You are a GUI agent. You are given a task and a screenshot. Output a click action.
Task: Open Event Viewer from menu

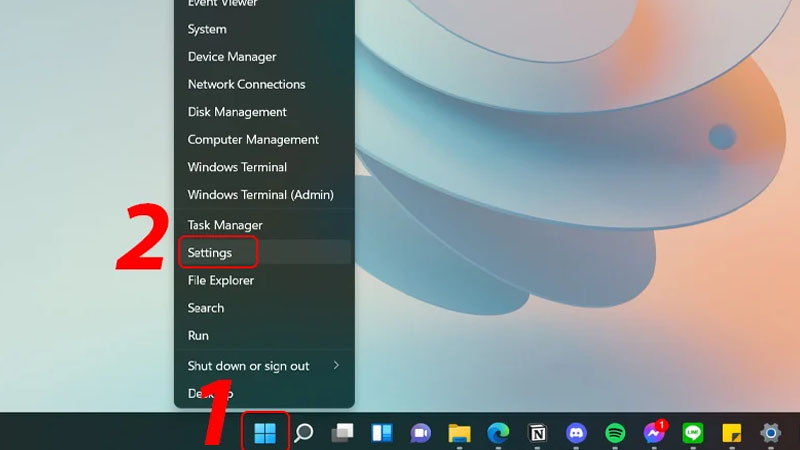(x=264, y=4)
